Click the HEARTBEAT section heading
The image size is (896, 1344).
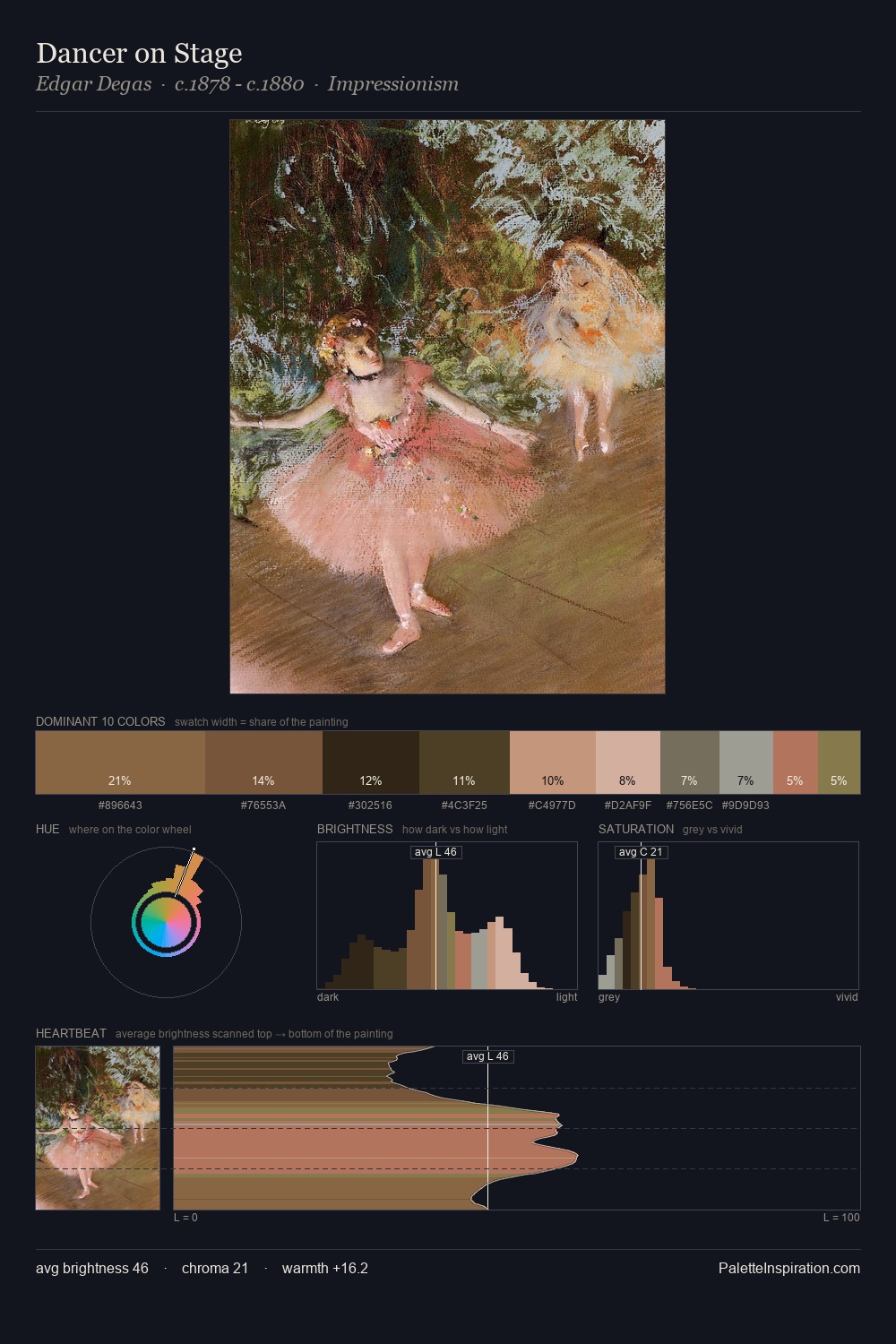point(71,1033)
